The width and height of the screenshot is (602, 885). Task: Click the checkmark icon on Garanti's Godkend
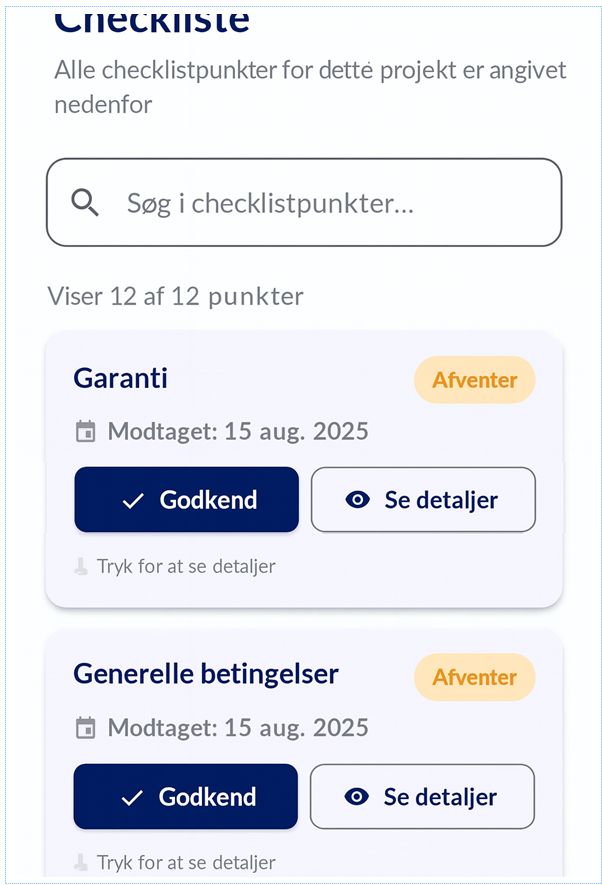(133, 501)
